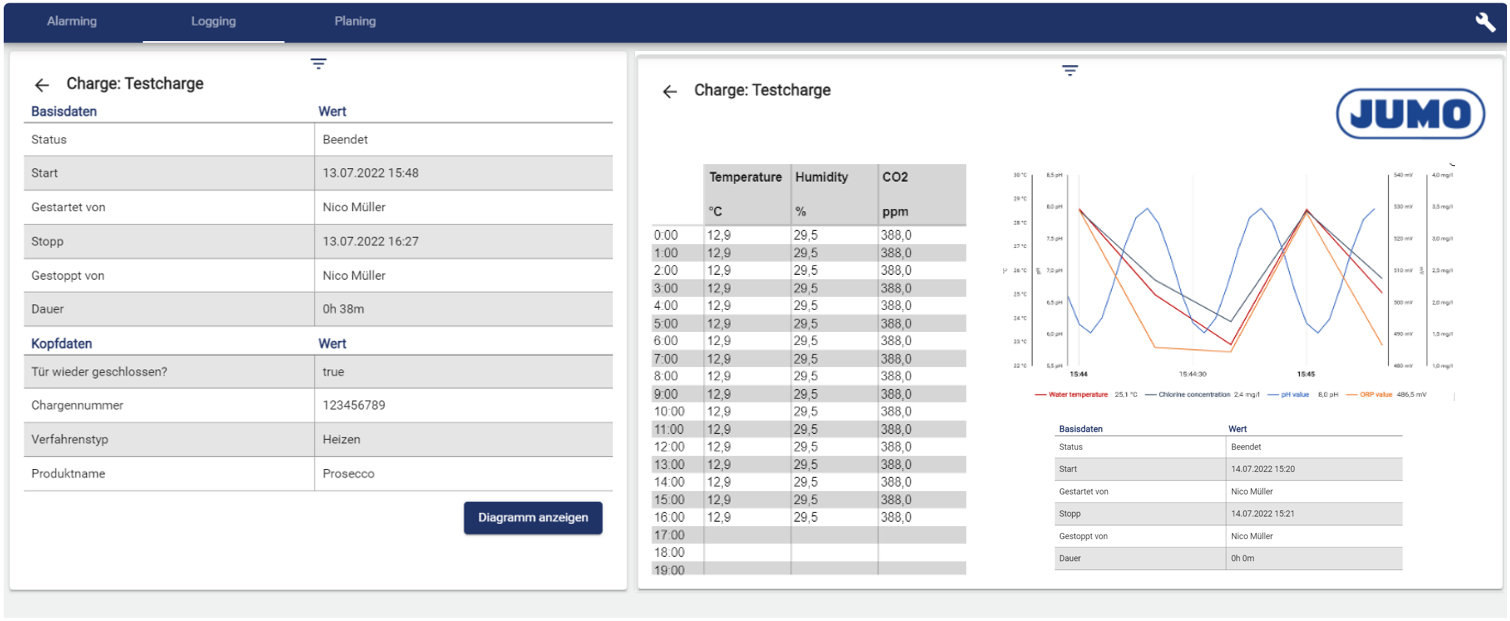Image resolution: width=1510 pixels, height=621 pixels.
Task: Click the filter icon above the diagram panel
Action: [1070, 71]
